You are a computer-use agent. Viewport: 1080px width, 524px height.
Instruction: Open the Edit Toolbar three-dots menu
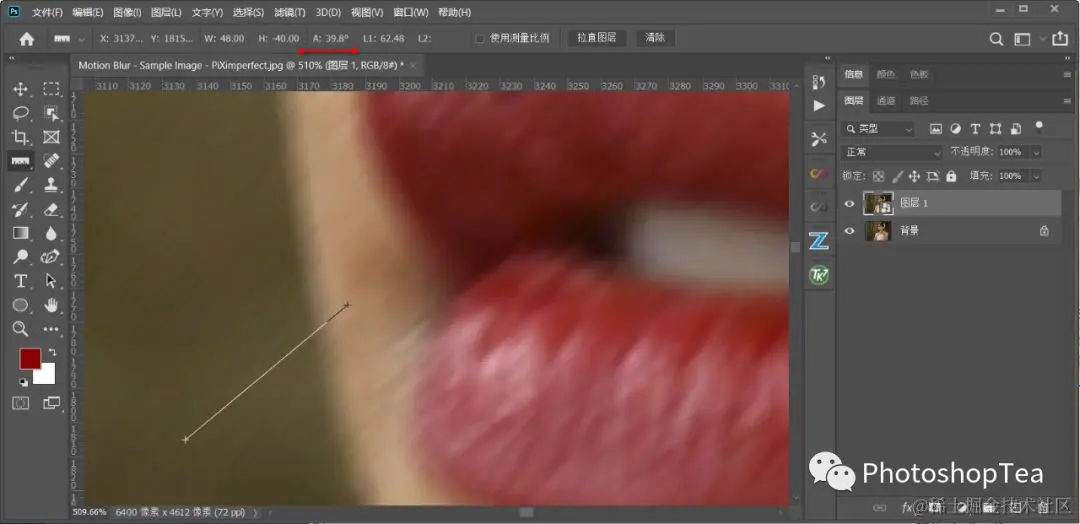pyautogui.click(x=52, y=329)
